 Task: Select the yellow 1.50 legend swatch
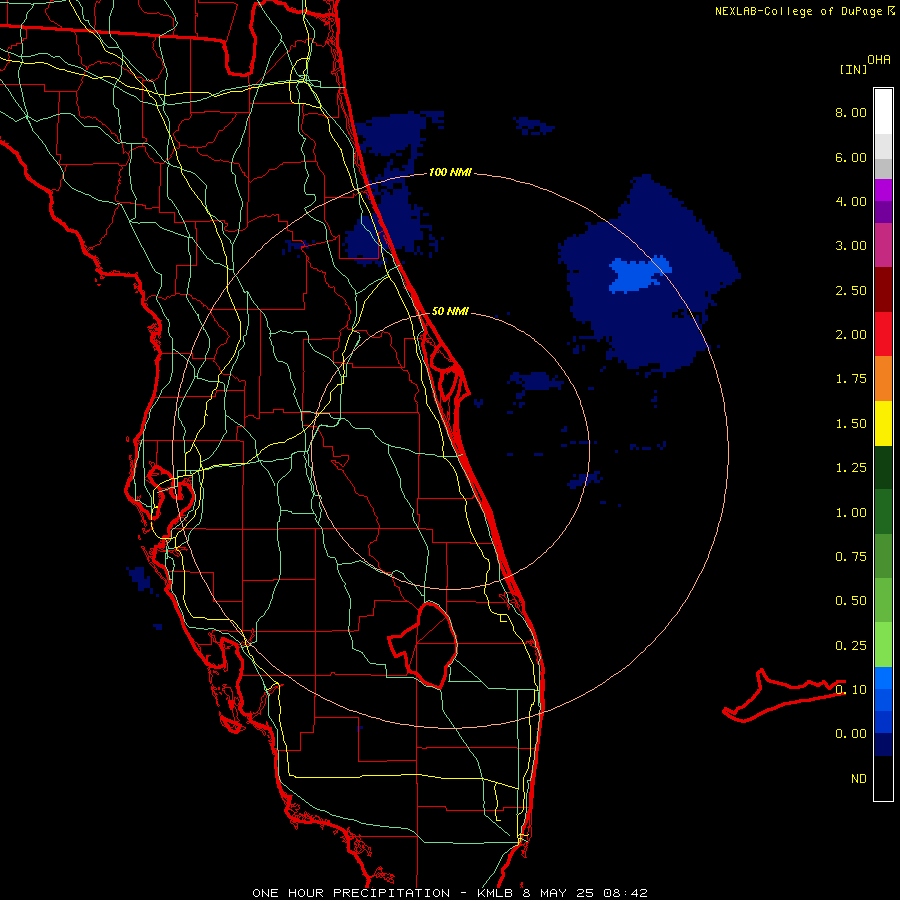[x=883, y=423]
